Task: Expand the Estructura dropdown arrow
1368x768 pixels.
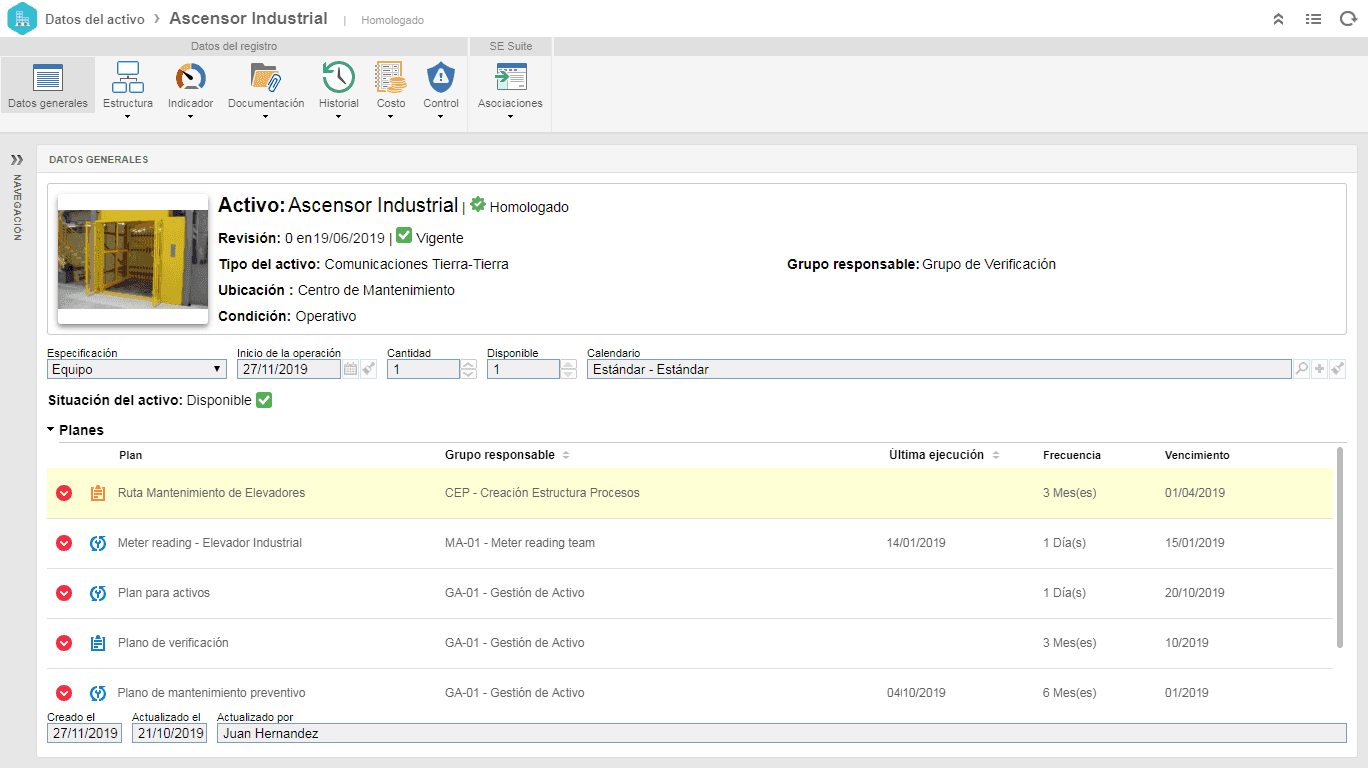Action: click(128, 117)
